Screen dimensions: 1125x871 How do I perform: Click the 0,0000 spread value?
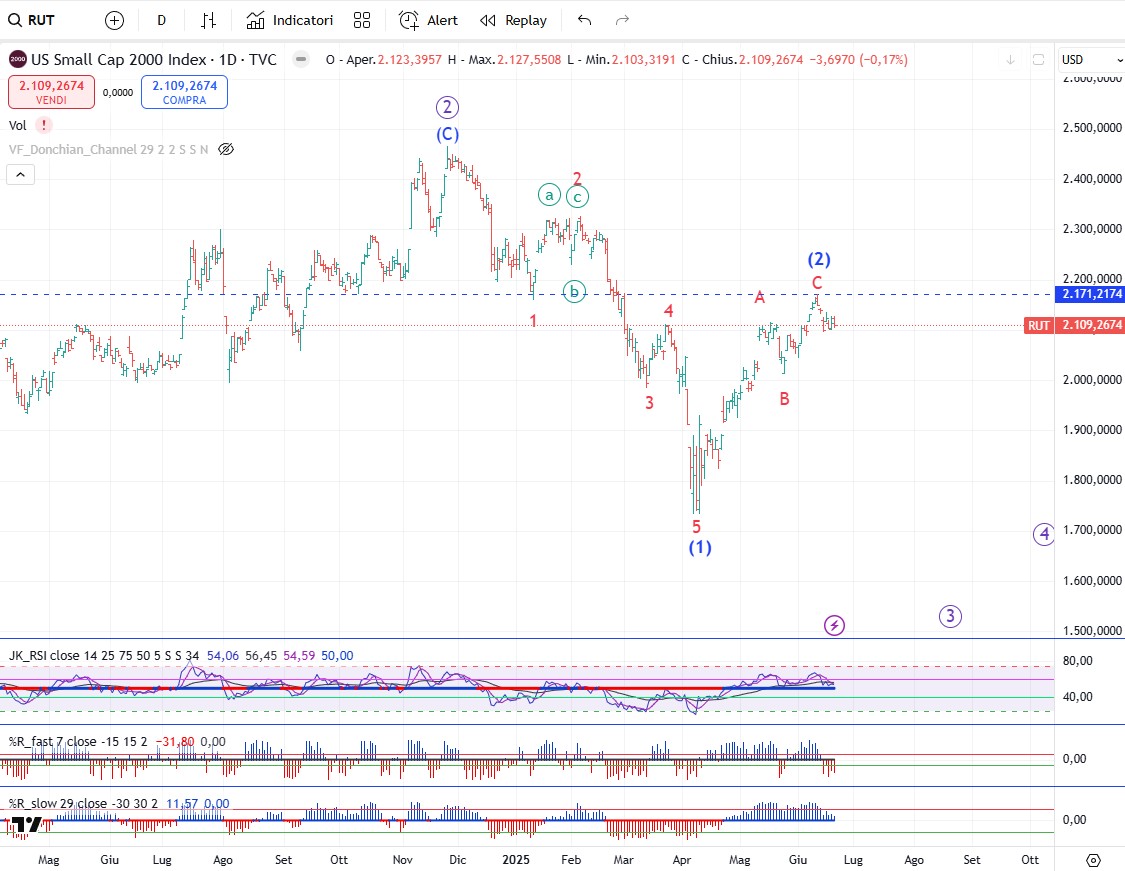pyautogui.click(x=118, y=93)
